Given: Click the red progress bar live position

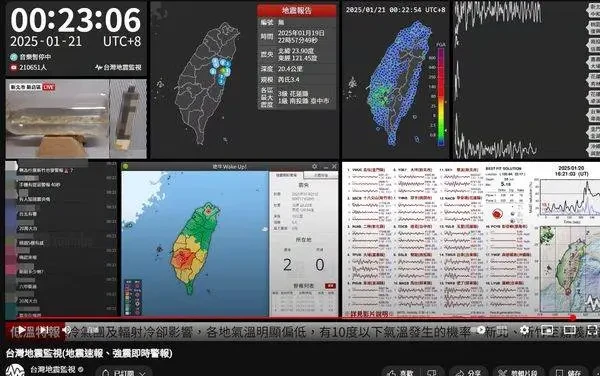Looking at the screenshot, I should pos(573,317).
